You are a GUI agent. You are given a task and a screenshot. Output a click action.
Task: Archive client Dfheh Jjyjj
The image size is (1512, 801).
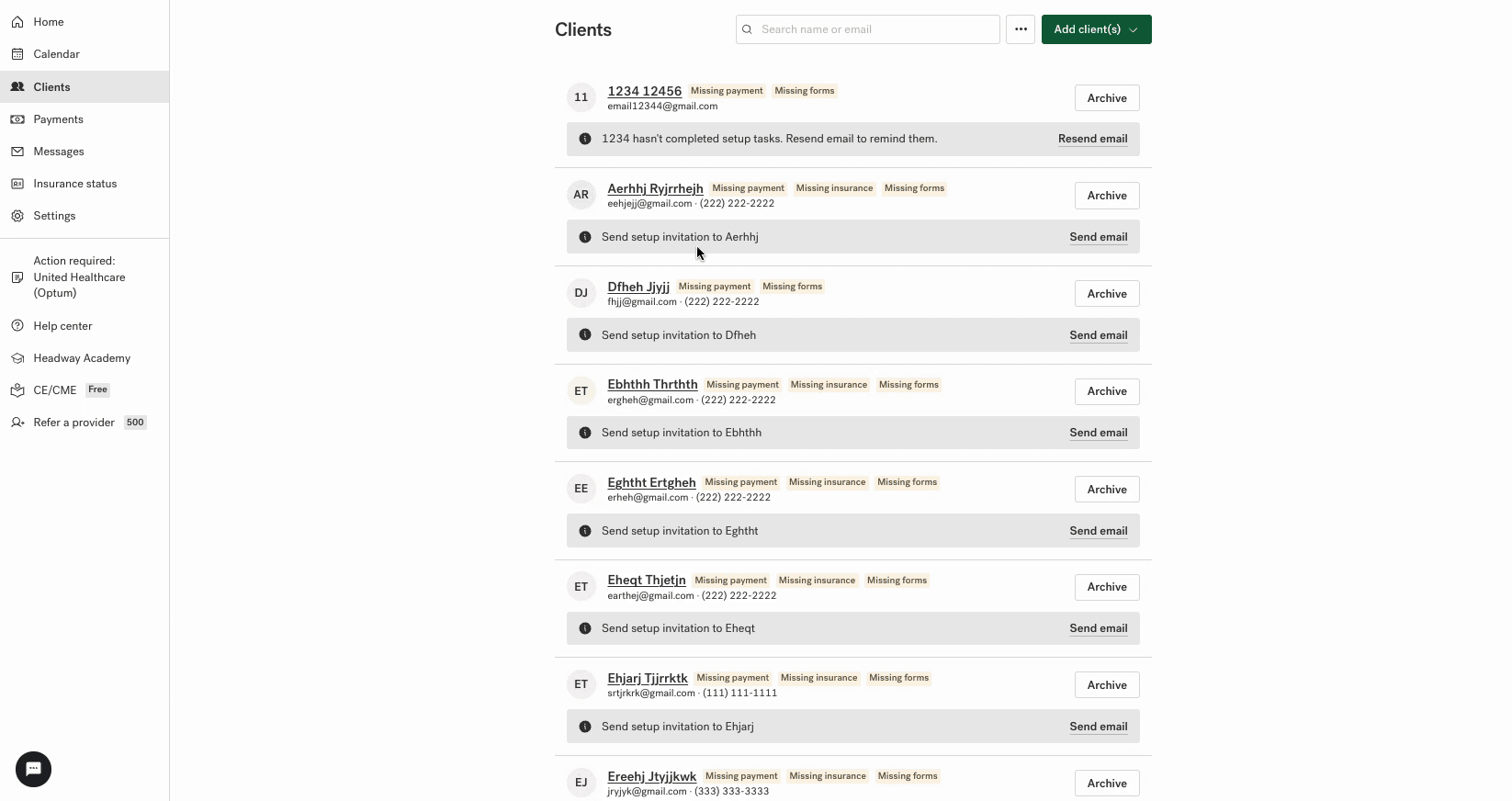[1107, 294]
